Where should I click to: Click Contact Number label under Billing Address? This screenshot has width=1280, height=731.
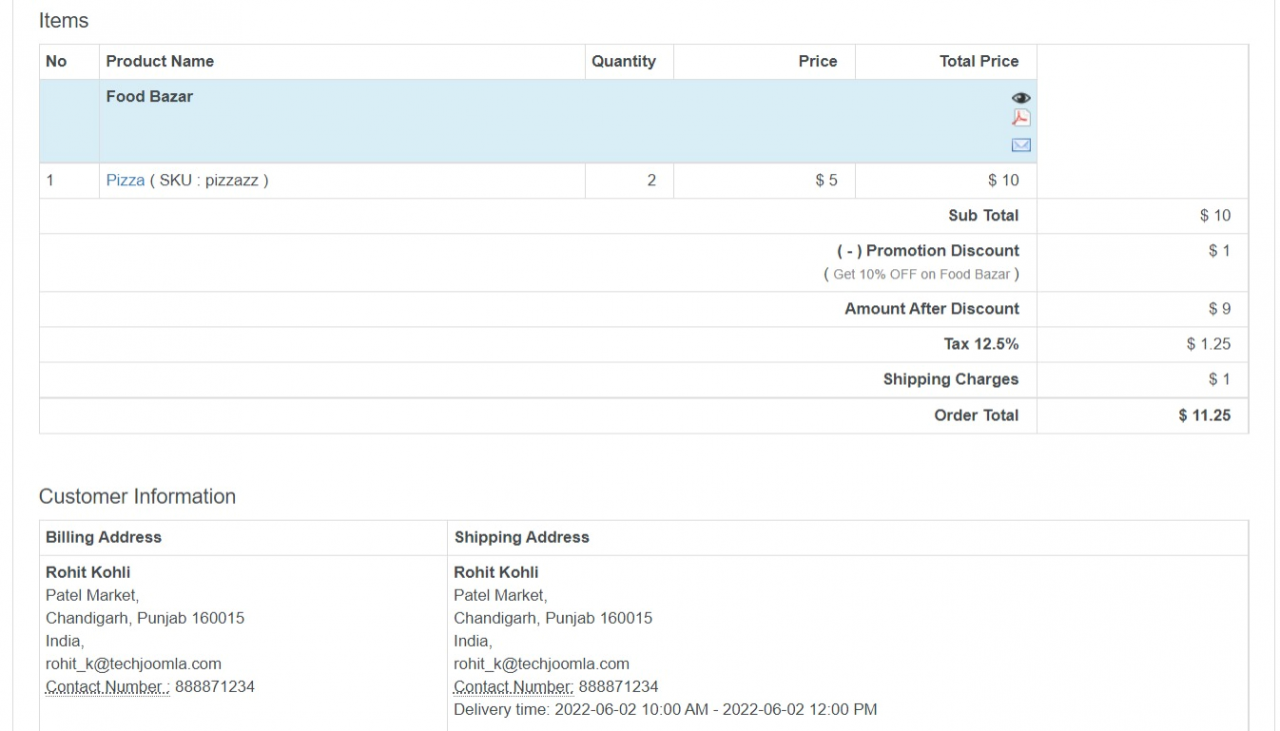click(107, 687)
